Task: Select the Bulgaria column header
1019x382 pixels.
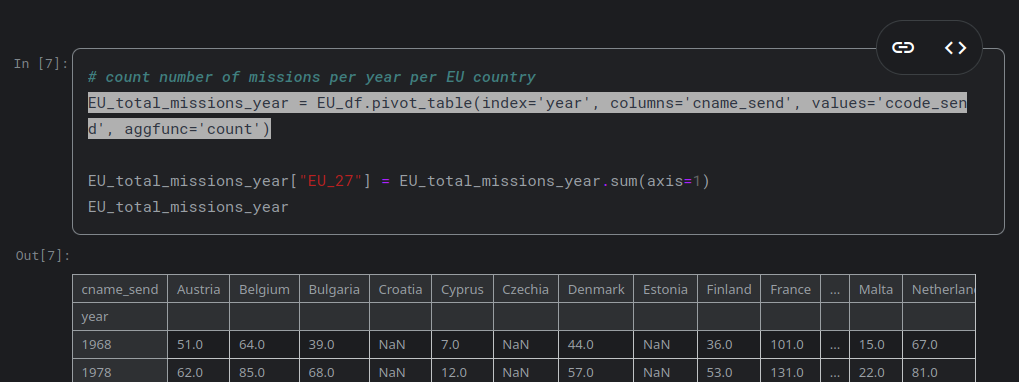Action: 334,289
